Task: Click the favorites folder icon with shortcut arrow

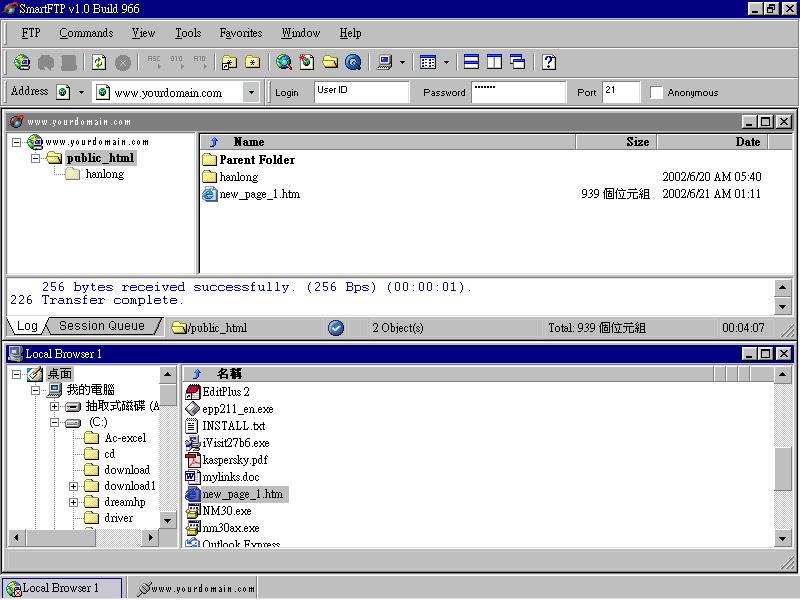Action: click(229, 62)
